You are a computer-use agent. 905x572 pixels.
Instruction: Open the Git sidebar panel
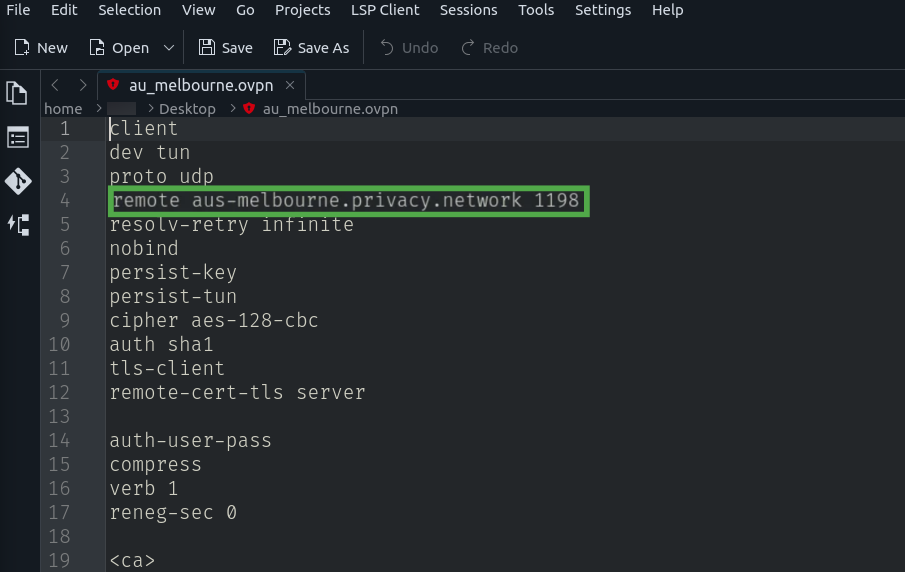(x=18, y=181)
